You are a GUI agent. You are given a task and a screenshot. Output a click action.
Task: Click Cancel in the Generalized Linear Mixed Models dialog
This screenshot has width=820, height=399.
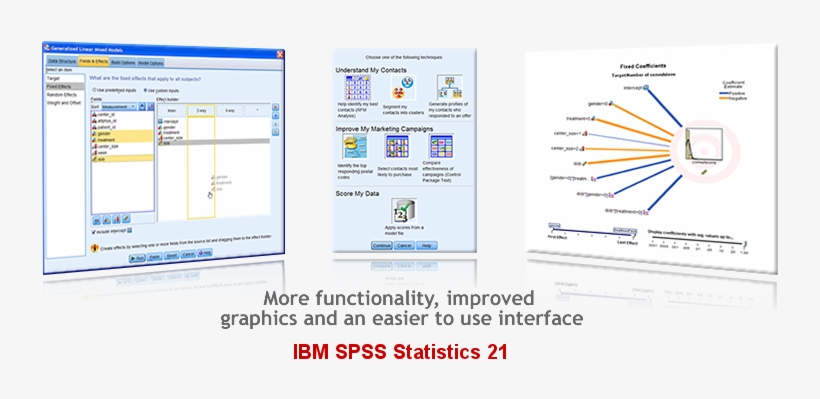(x=188, y=255)
